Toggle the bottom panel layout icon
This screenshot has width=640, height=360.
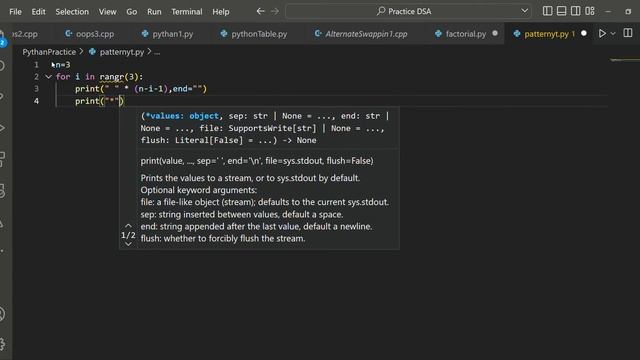561,11
